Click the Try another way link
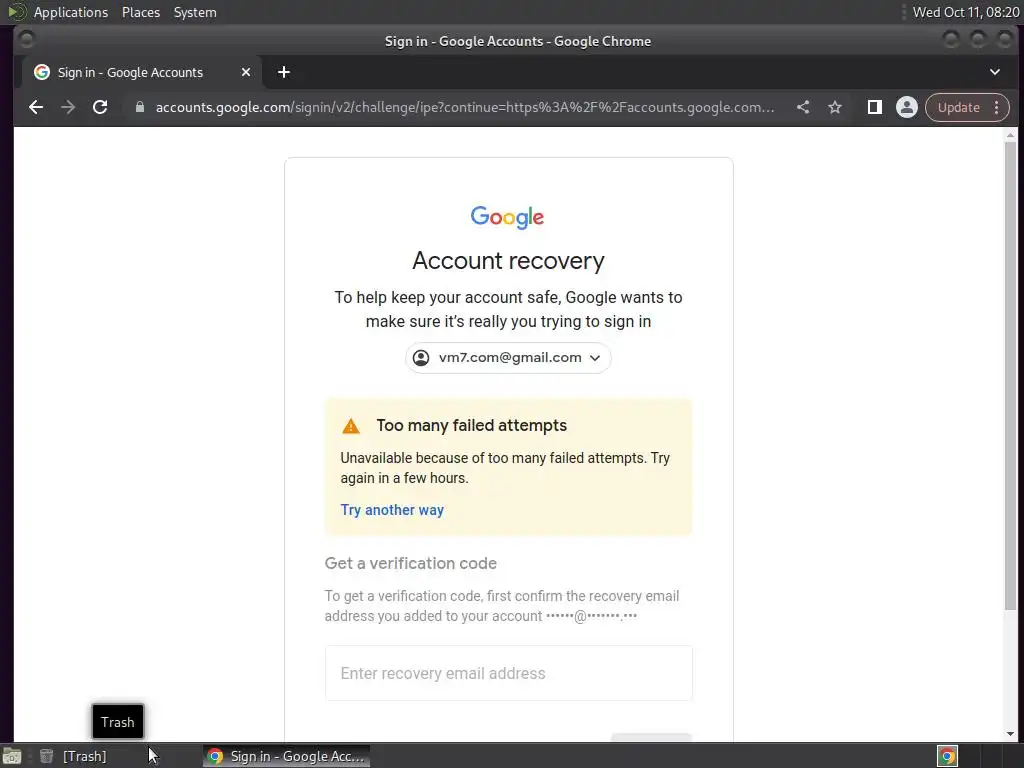The height and width of the screenshot is (768, 1024). [392, 510]
